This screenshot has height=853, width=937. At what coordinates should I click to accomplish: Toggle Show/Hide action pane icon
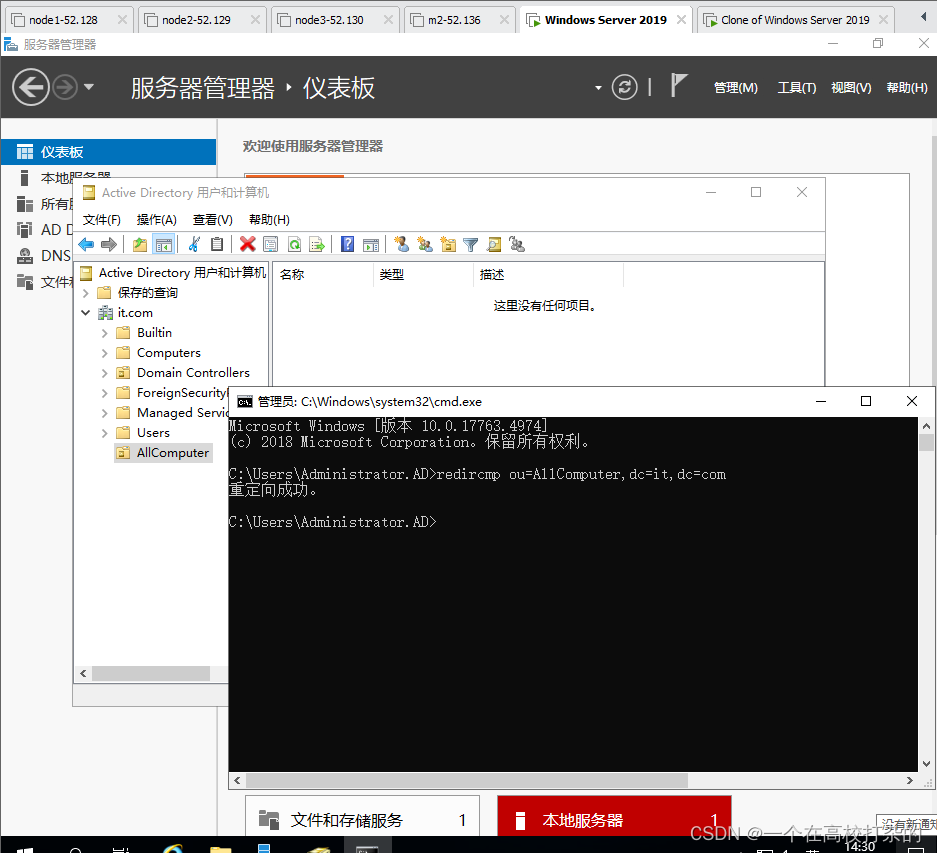371,244
